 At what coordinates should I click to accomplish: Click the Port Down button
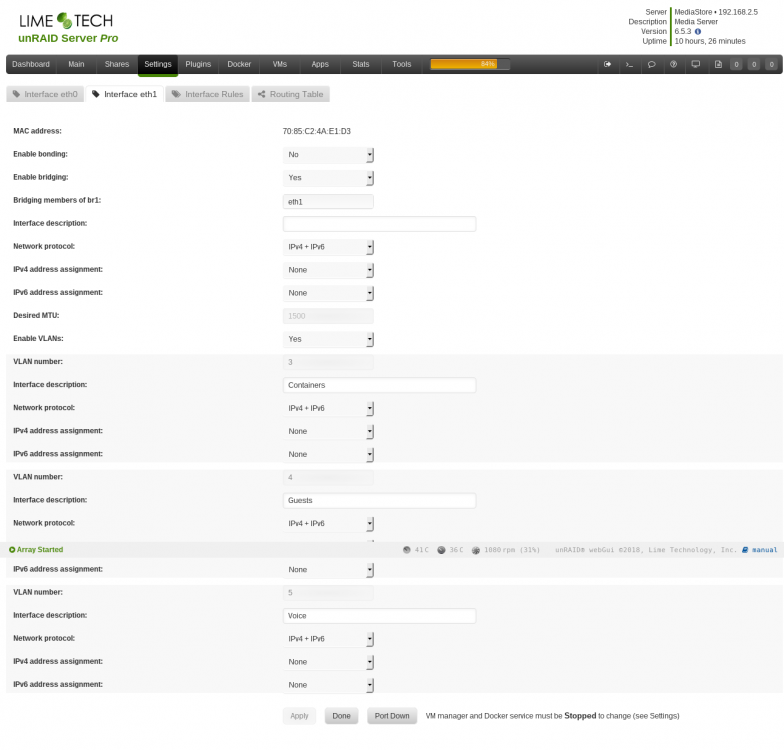[392, 716]
